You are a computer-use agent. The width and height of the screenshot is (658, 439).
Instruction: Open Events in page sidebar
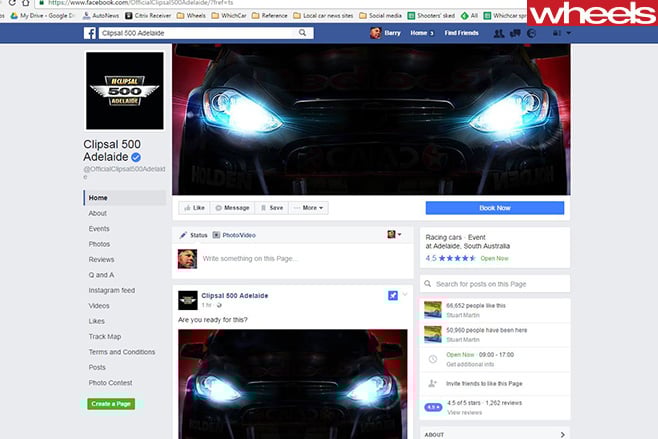pyautogui.click(x=99, y=229)
